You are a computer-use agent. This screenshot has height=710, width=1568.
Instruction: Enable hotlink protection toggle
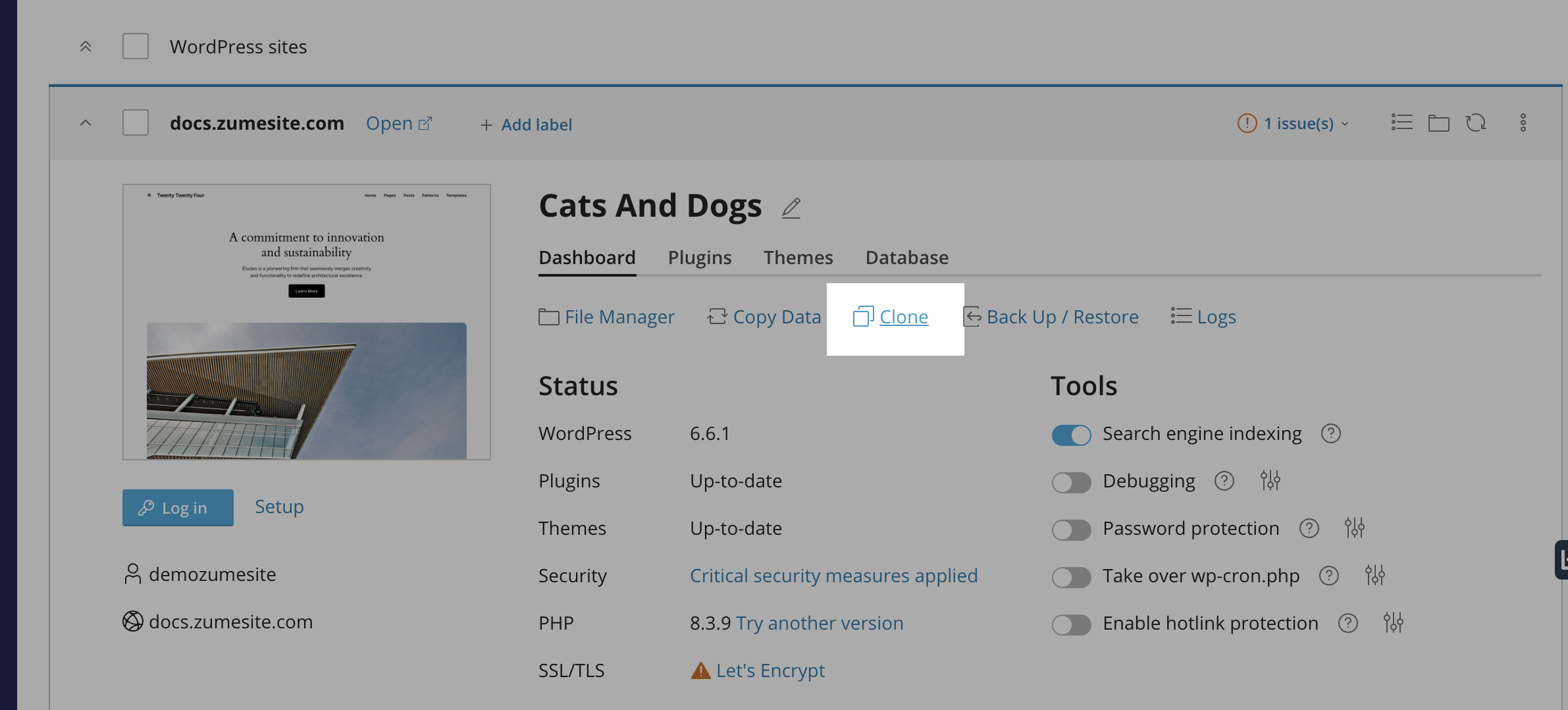[1071, 624]
